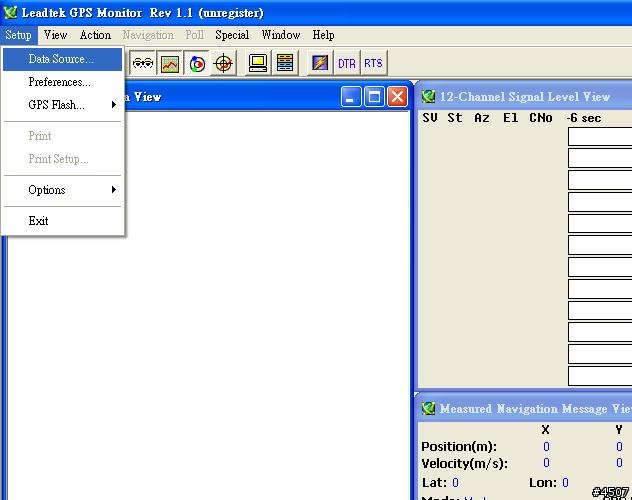632x500 pixels.
Task: Click the Lon: value
Action: click(x=565, y=483)
